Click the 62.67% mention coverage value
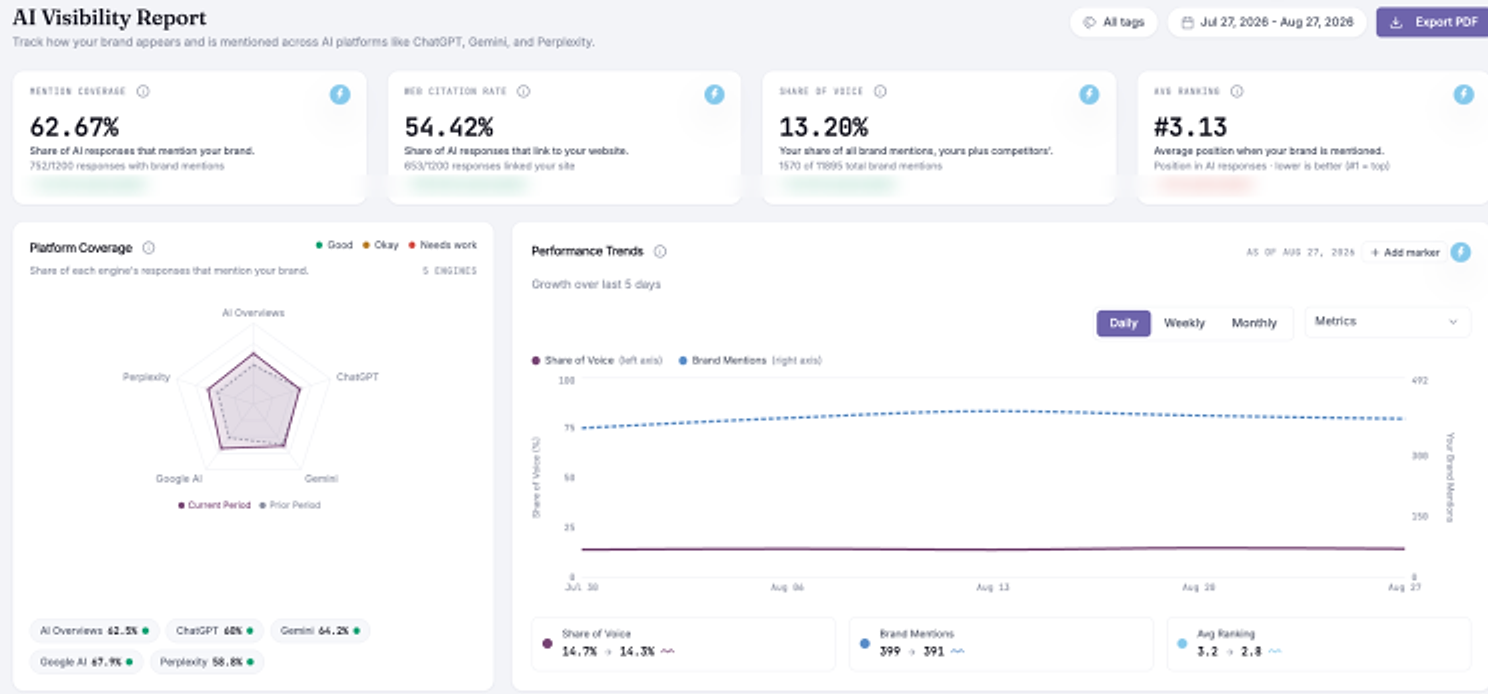This screenshot has width=1488, height=694. tap(74, 127)
